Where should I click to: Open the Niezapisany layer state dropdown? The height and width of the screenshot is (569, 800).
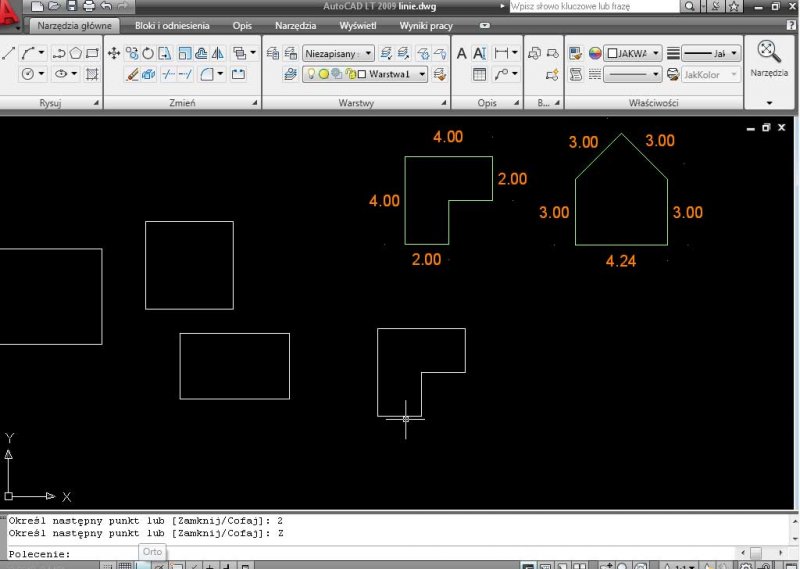click(338, 53)
